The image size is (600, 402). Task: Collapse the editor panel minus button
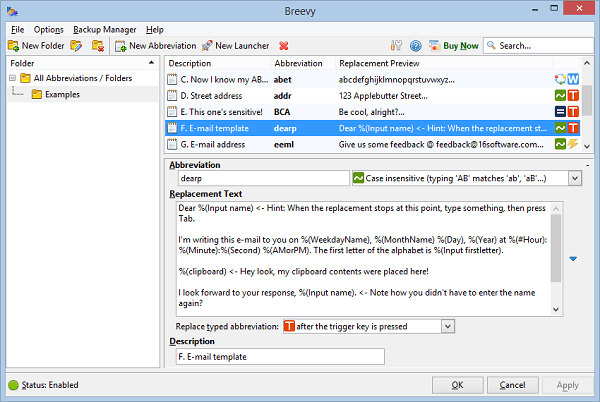coord(587,166)
